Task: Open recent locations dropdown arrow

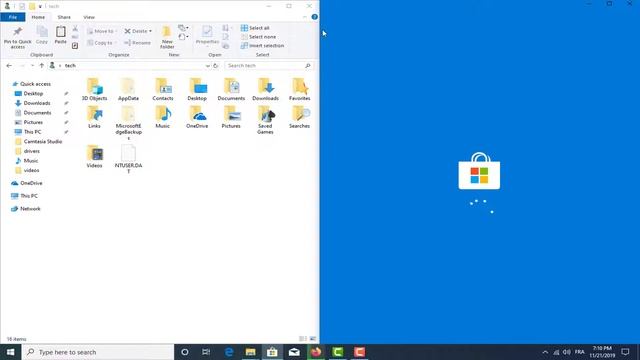Action: coord(32,65)
